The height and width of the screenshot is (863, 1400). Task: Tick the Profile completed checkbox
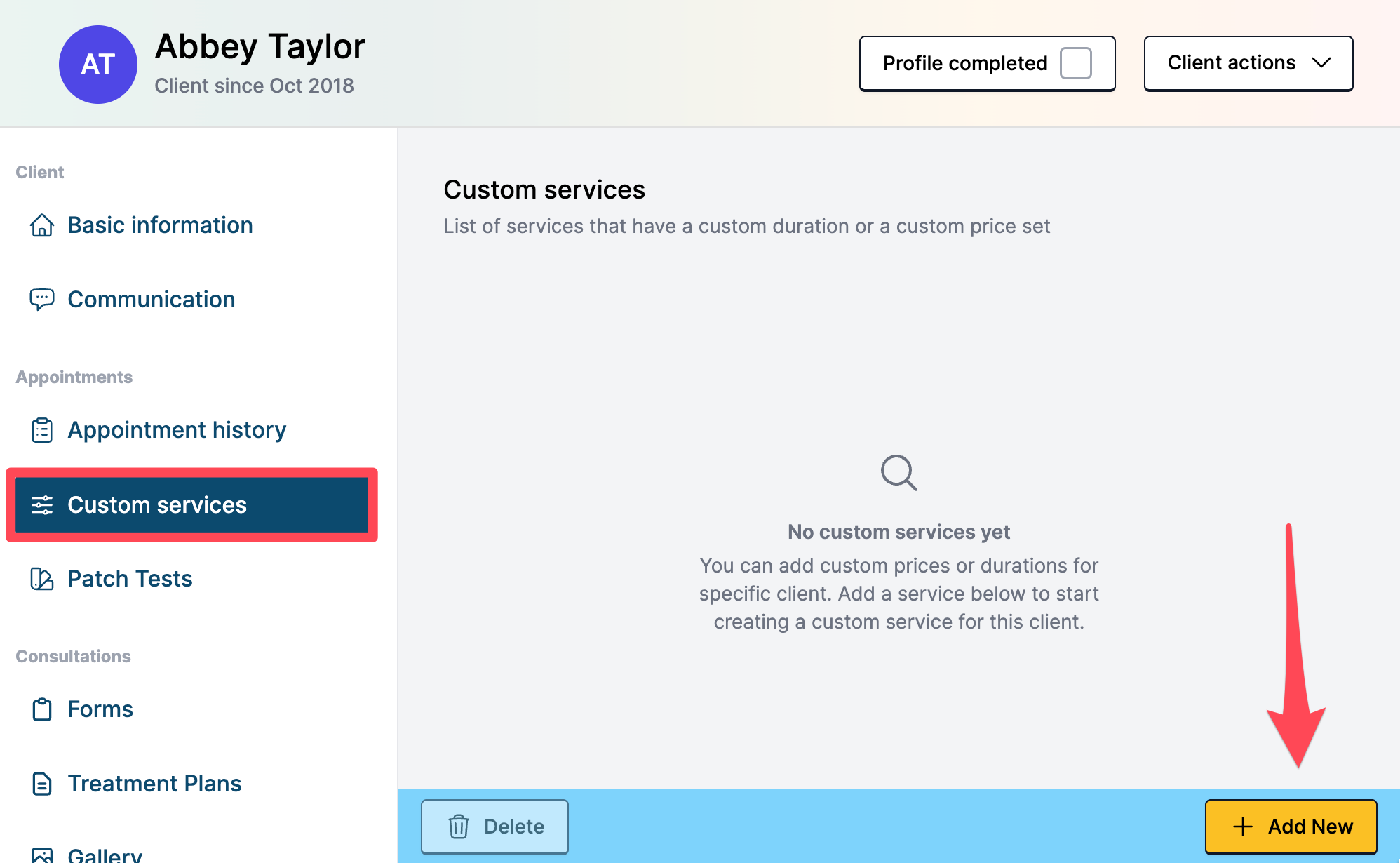click(x=1075, y=63)
